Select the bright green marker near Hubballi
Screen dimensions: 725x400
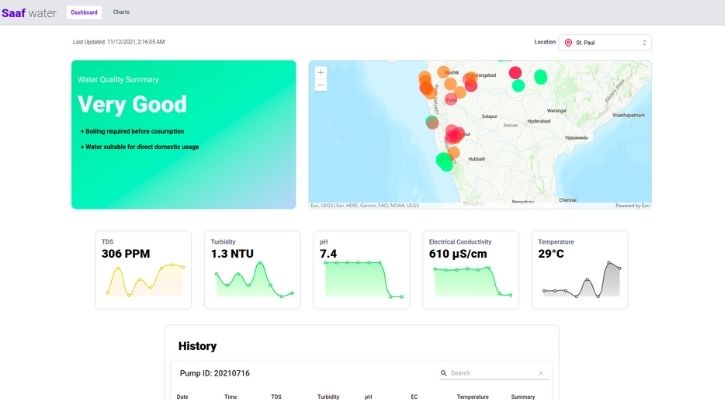(444, 160)
